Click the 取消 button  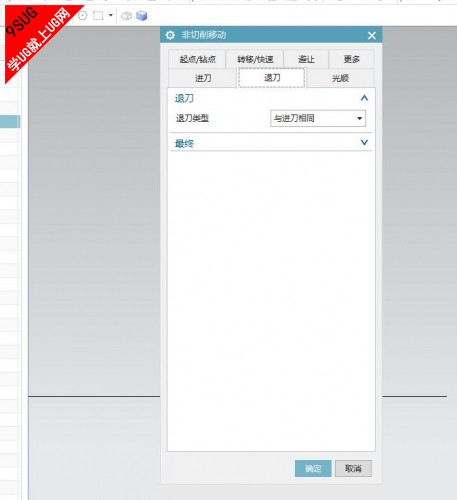point(353,469)
